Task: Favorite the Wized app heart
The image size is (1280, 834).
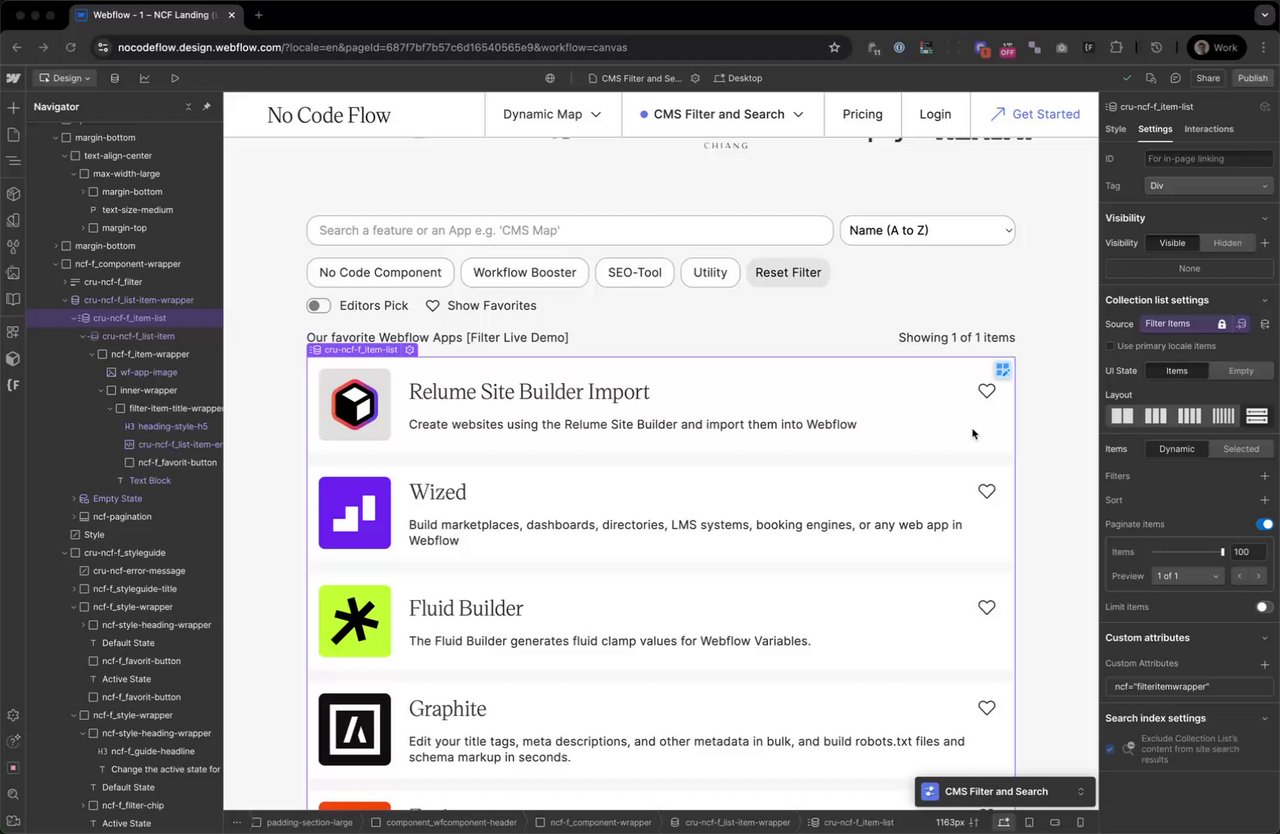Action: click(x=987, y=491)
